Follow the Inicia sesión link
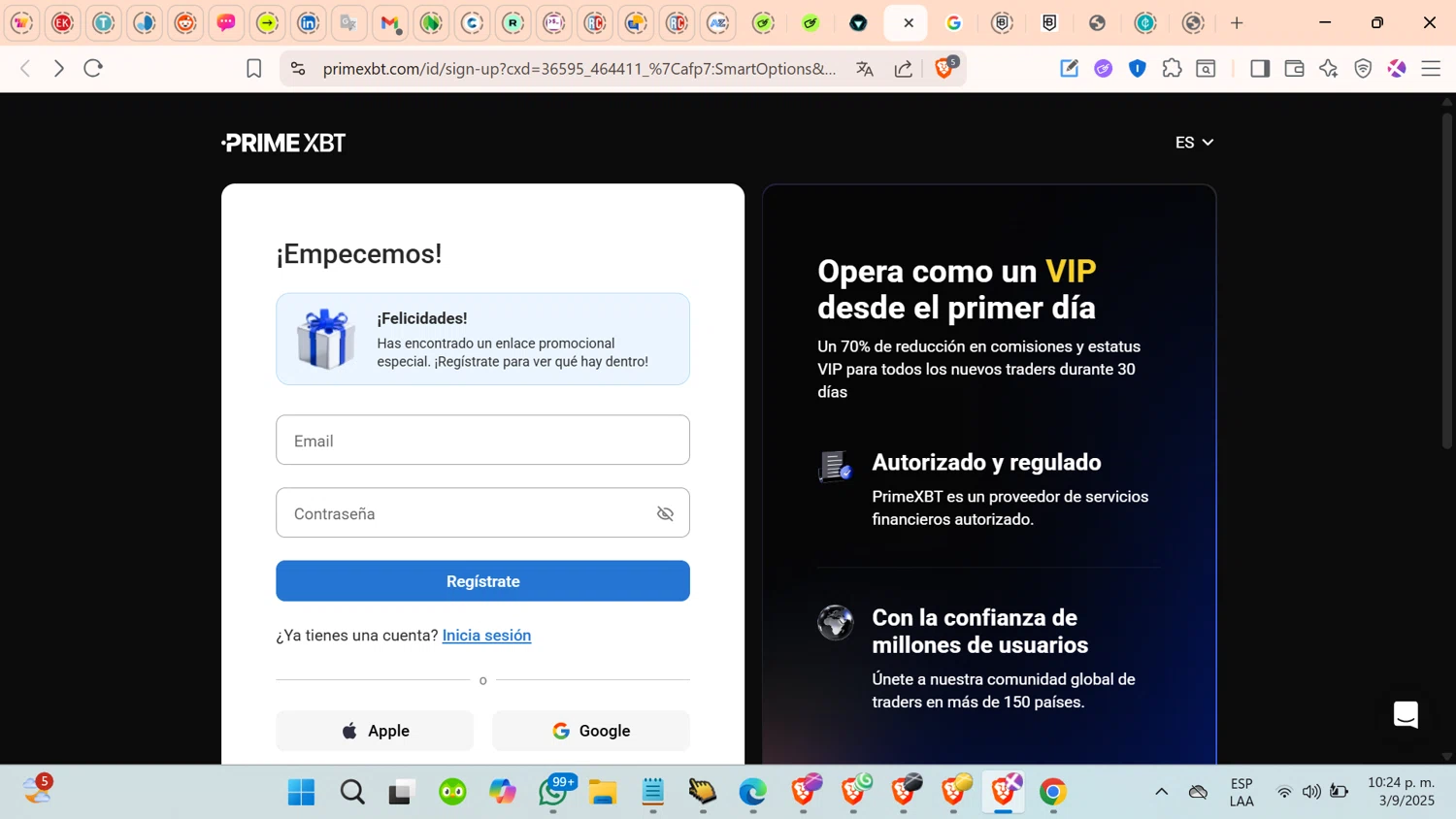 tap(486, 636)
